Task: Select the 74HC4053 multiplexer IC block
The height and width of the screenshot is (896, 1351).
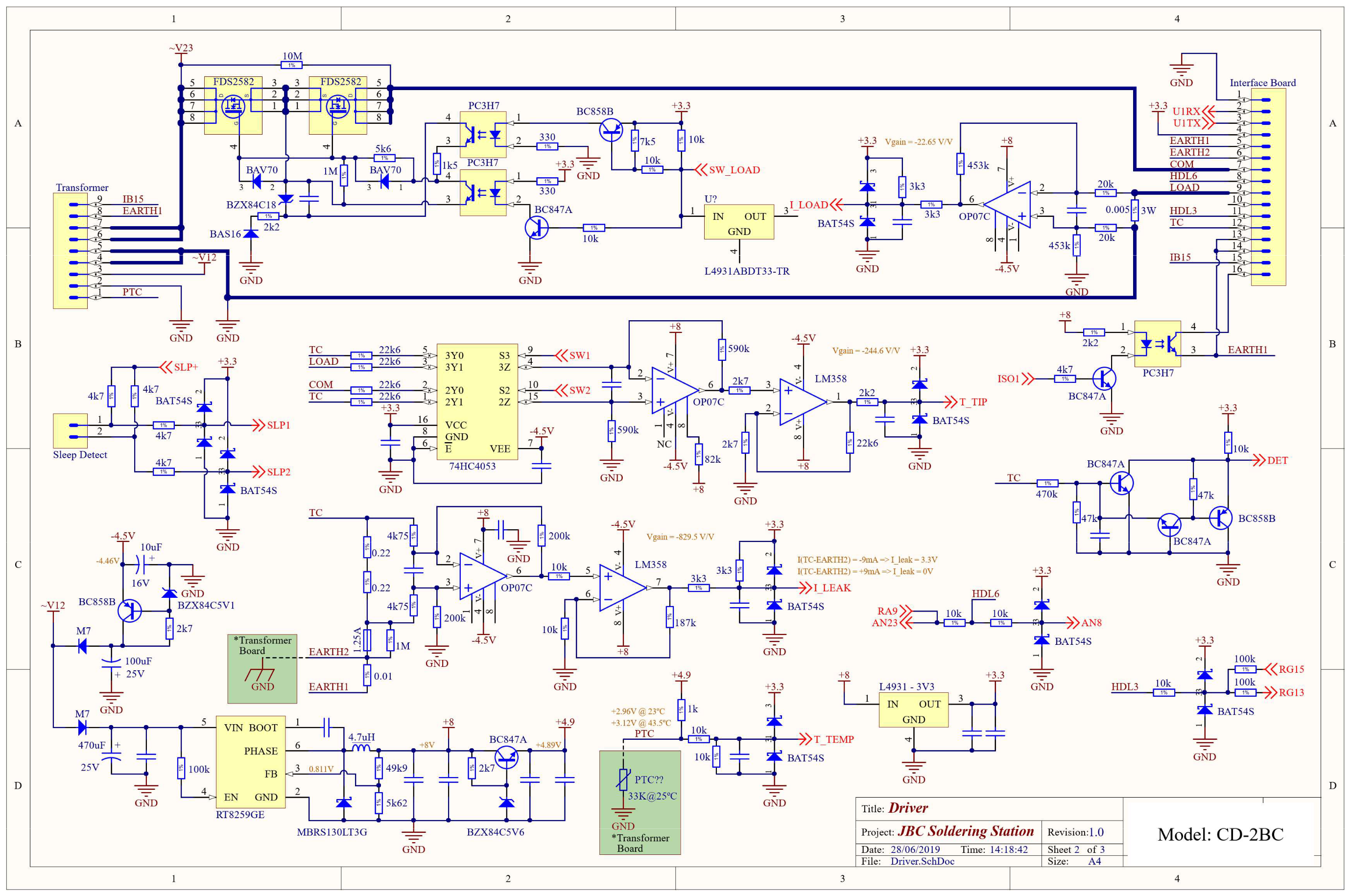Action: 477,401
